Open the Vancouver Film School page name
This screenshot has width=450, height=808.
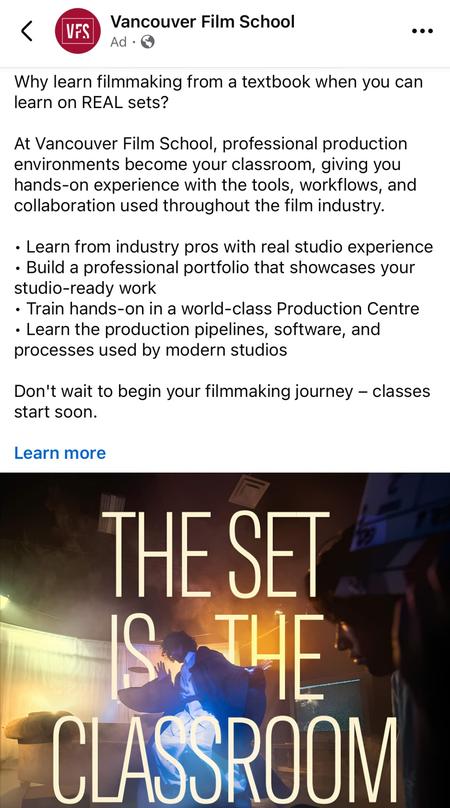pos(202,22)
